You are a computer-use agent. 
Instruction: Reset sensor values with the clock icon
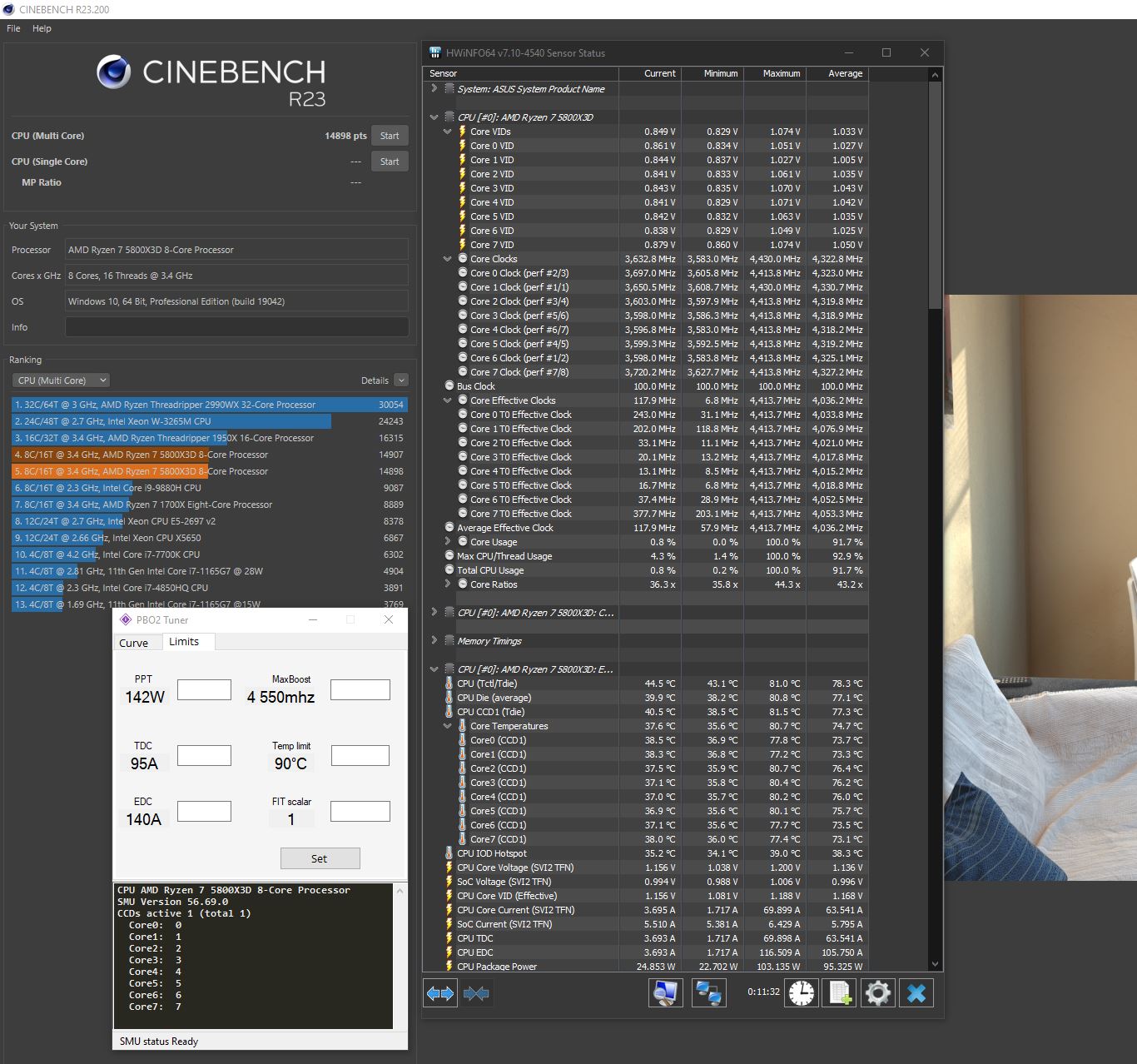pyautogui.click(x=802, y=992)
